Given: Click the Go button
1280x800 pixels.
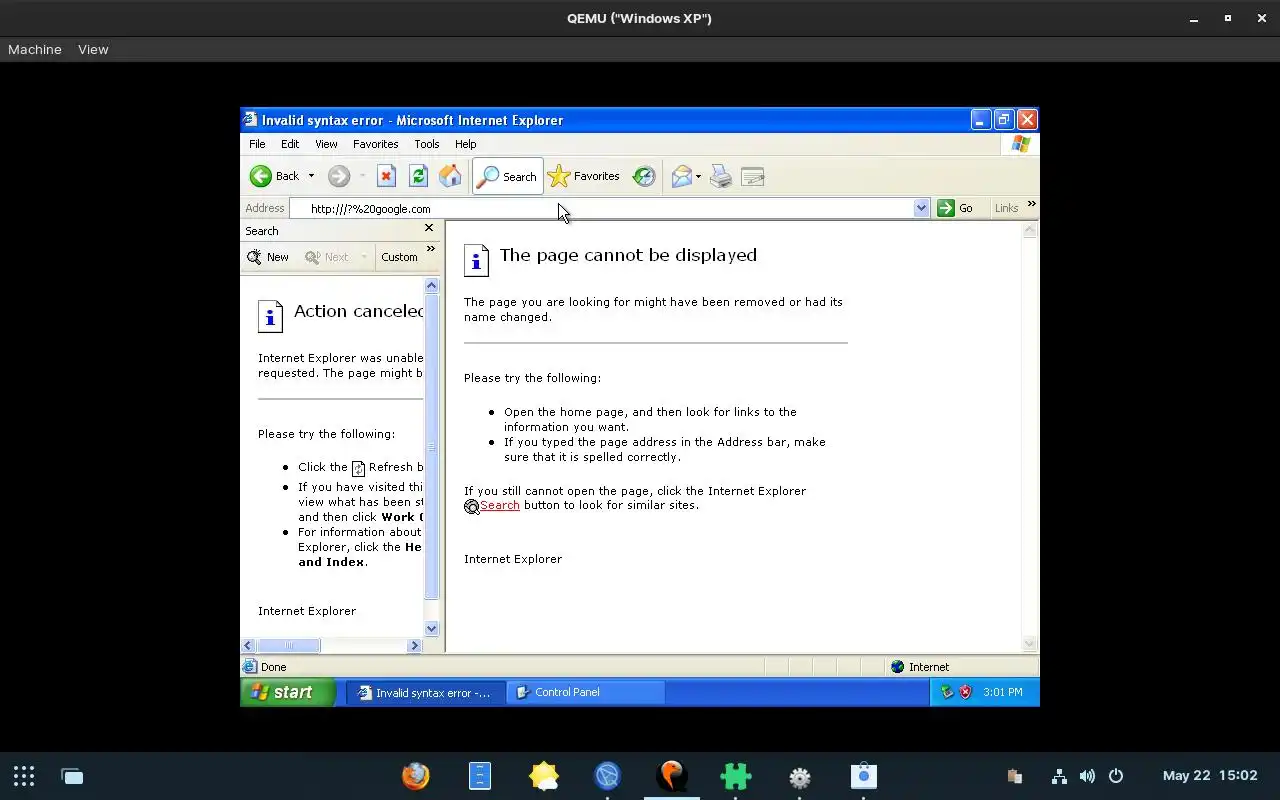Looking at the screenshot, I should coord(955,208).
